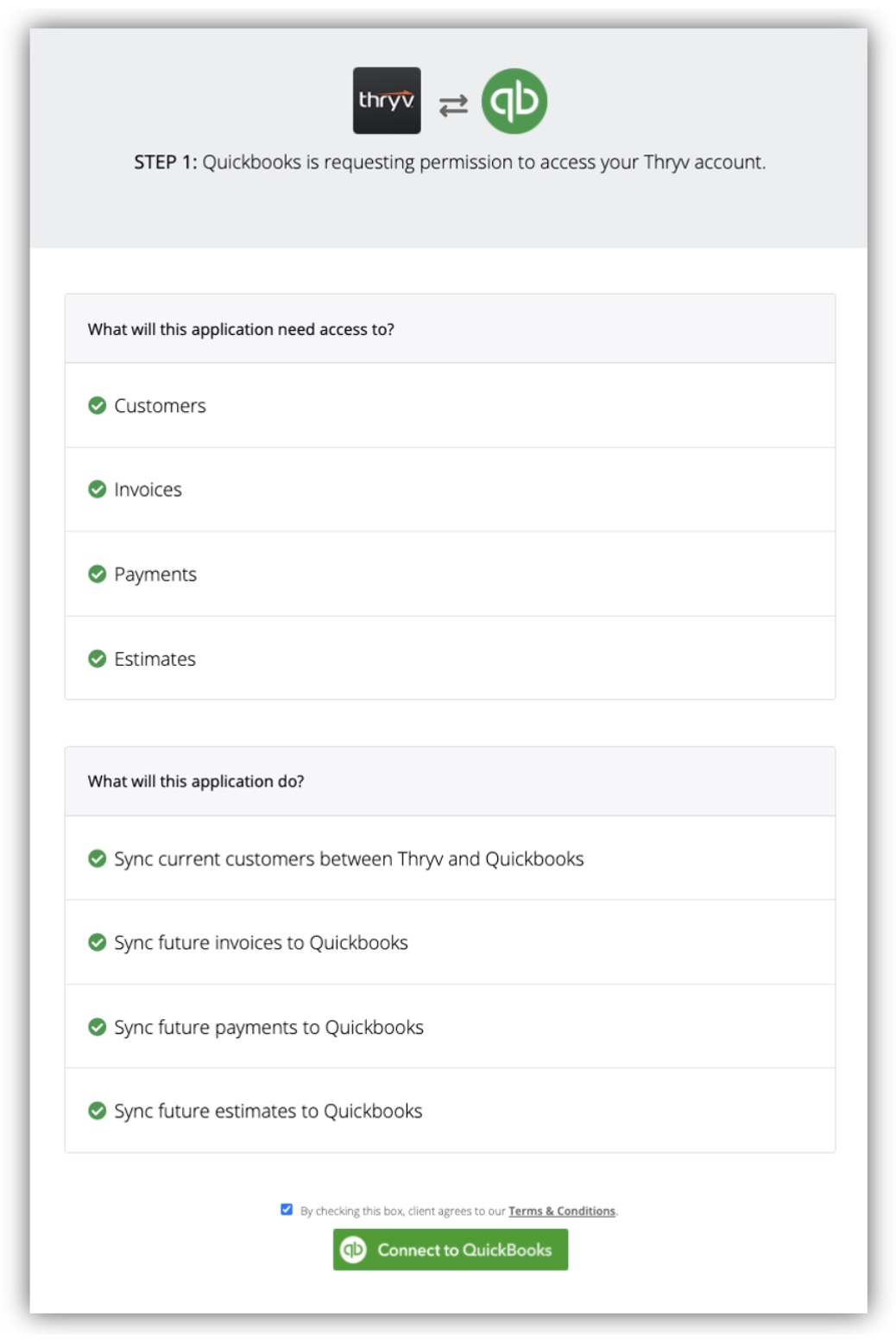Click the green check icon beside Payments
Screen dimensions: 896x1342
pos(98,574)
